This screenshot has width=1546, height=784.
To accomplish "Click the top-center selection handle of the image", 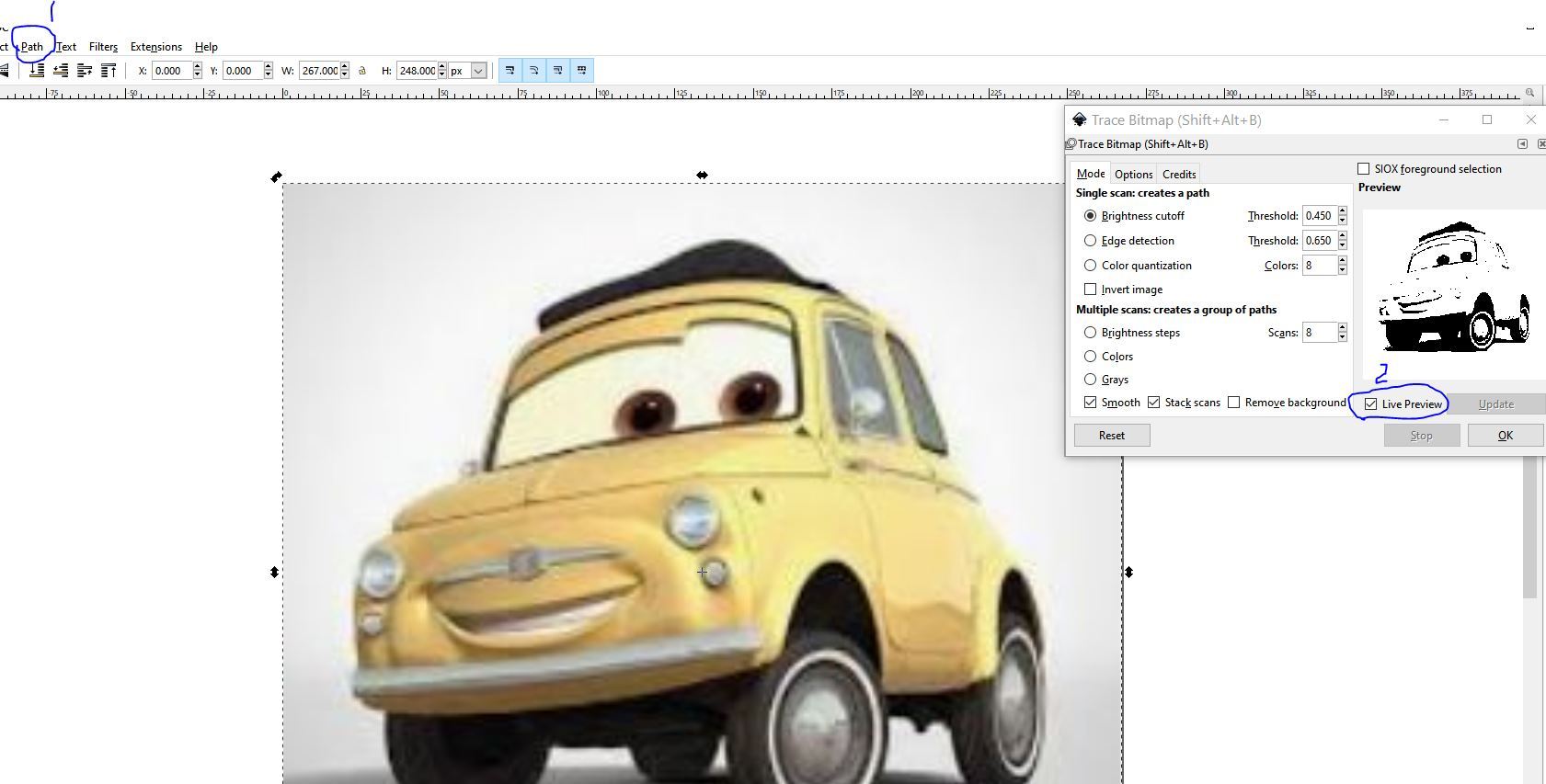I will pyautogui.click(x=702, y=175).
